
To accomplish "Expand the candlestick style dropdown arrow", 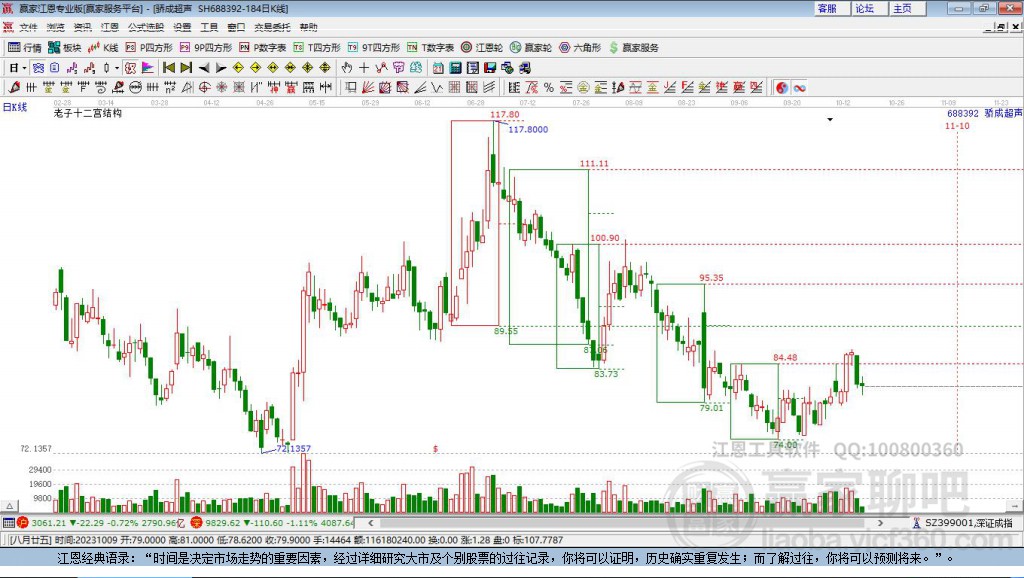I will pyautogui.click(x=117, y=68).
